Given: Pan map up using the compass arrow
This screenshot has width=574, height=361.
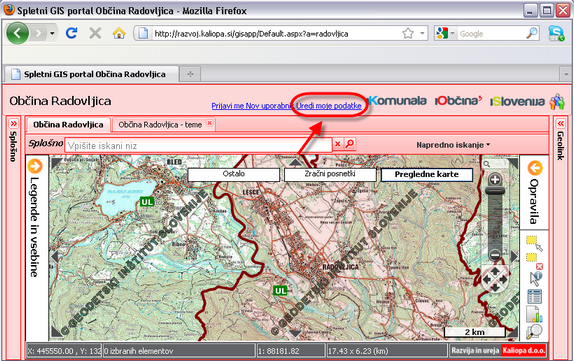Looking at the screenshot, I should point(495,271).
